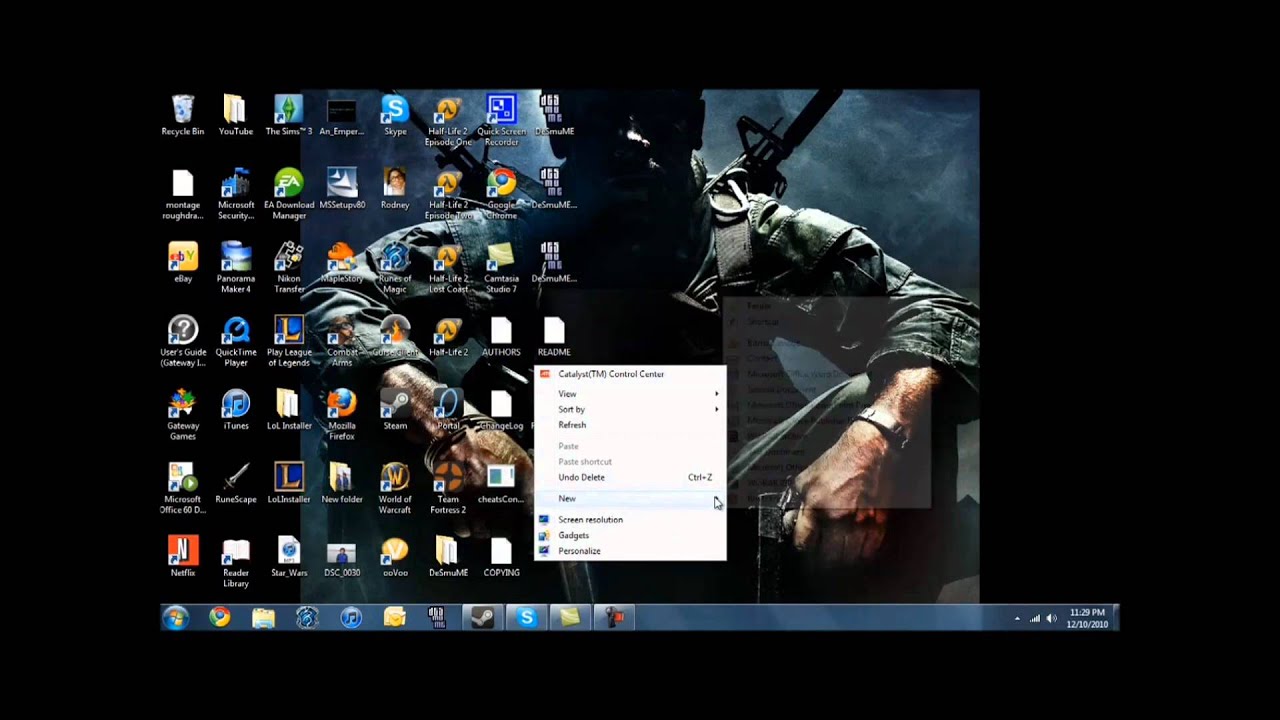Open Catalyst(TM) Control Center from context menu
This screenshot has height=720, width=1280.
pyautogui.click(x=630, y=374)
